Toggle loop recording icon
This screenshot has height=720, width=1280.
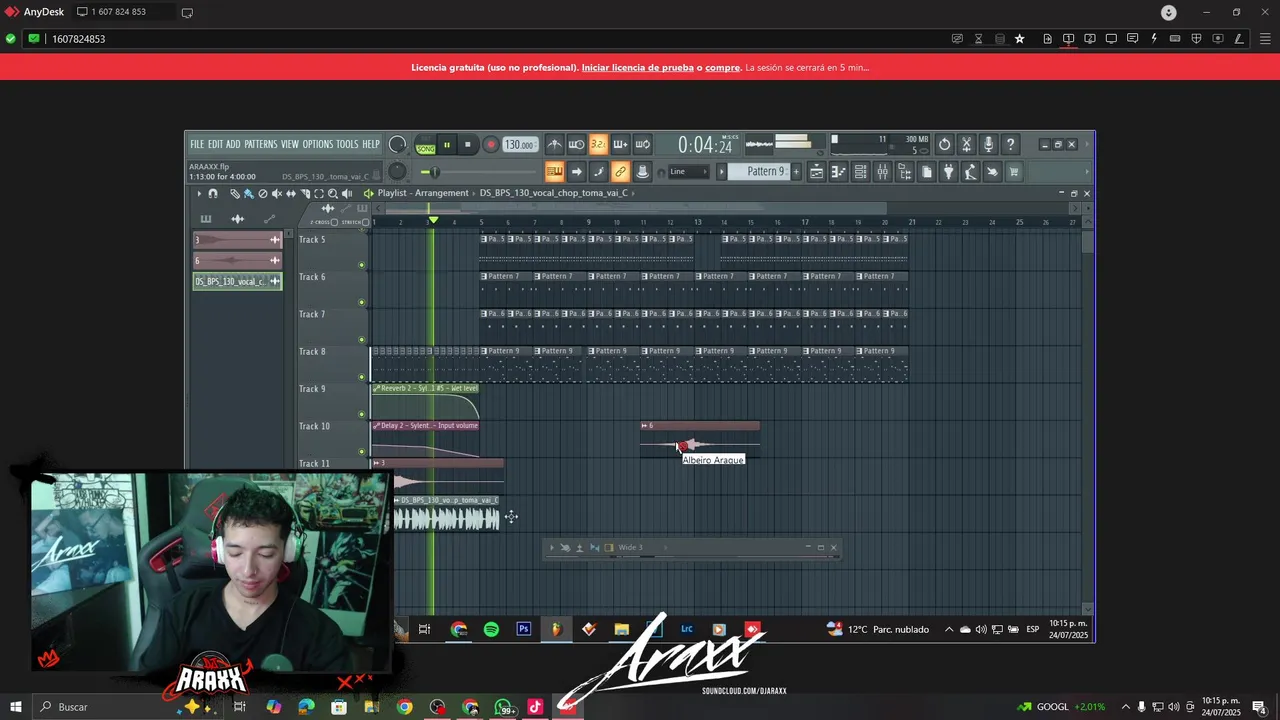click(x=643, y=144)
